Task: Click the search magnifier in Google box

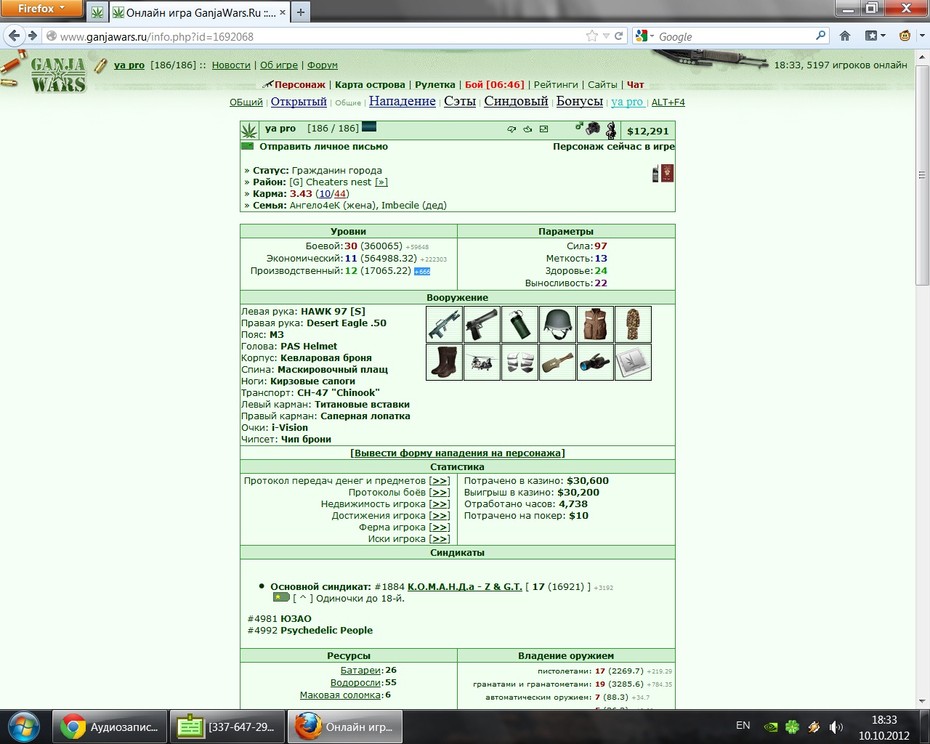Action: [820, 36]
